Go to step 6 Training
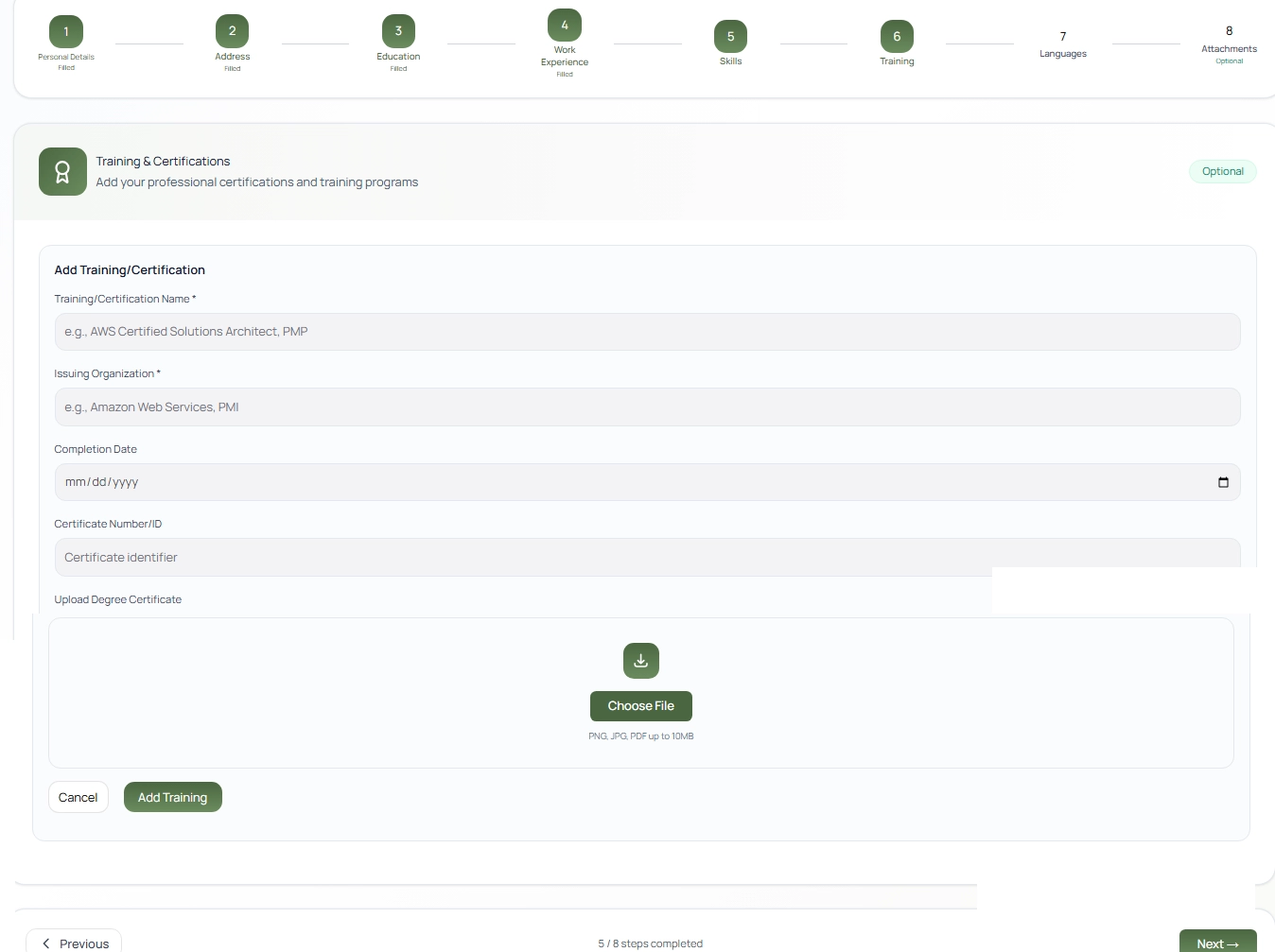The image size is (1275, 952). tap(897, 36)
